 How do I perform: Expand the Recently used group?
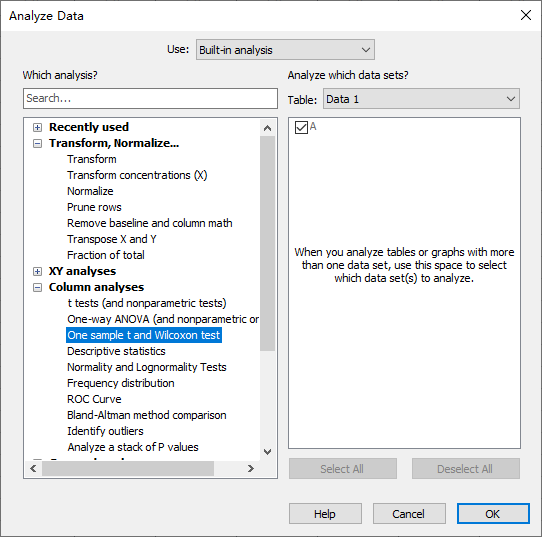37,128
